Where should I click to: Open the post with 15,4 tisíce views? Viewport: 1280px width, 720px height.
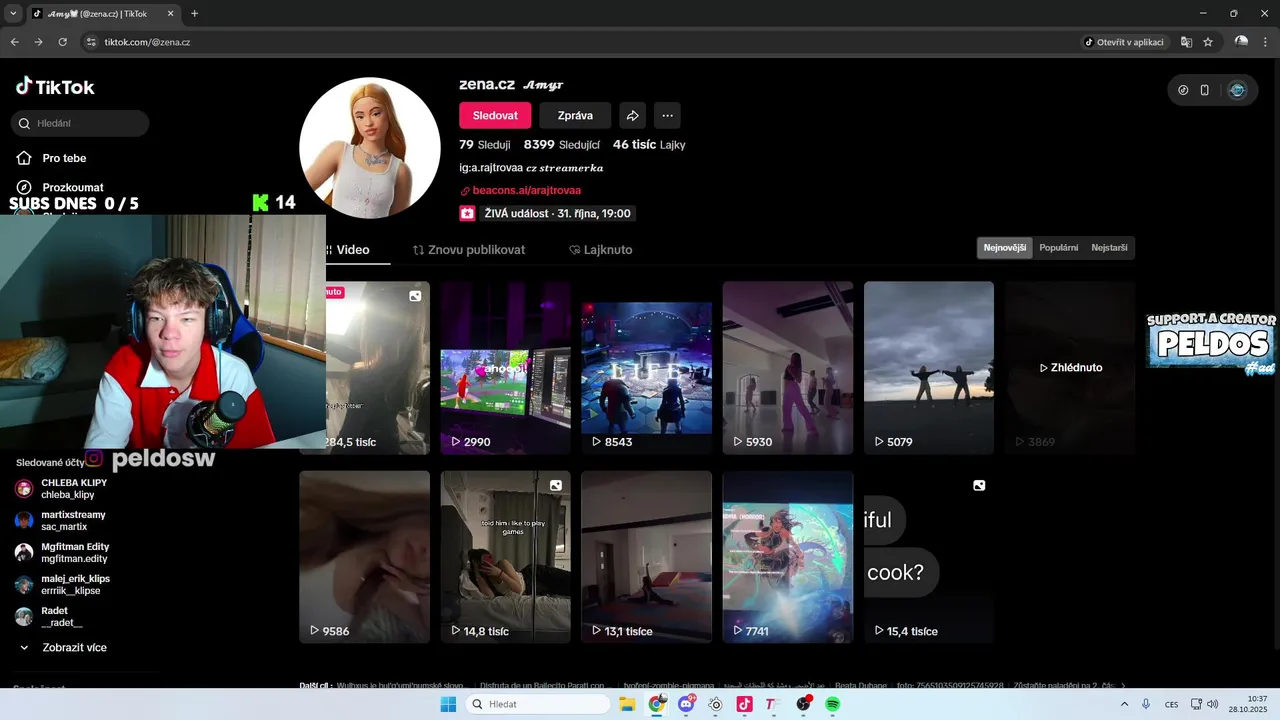tap(929, 557)
